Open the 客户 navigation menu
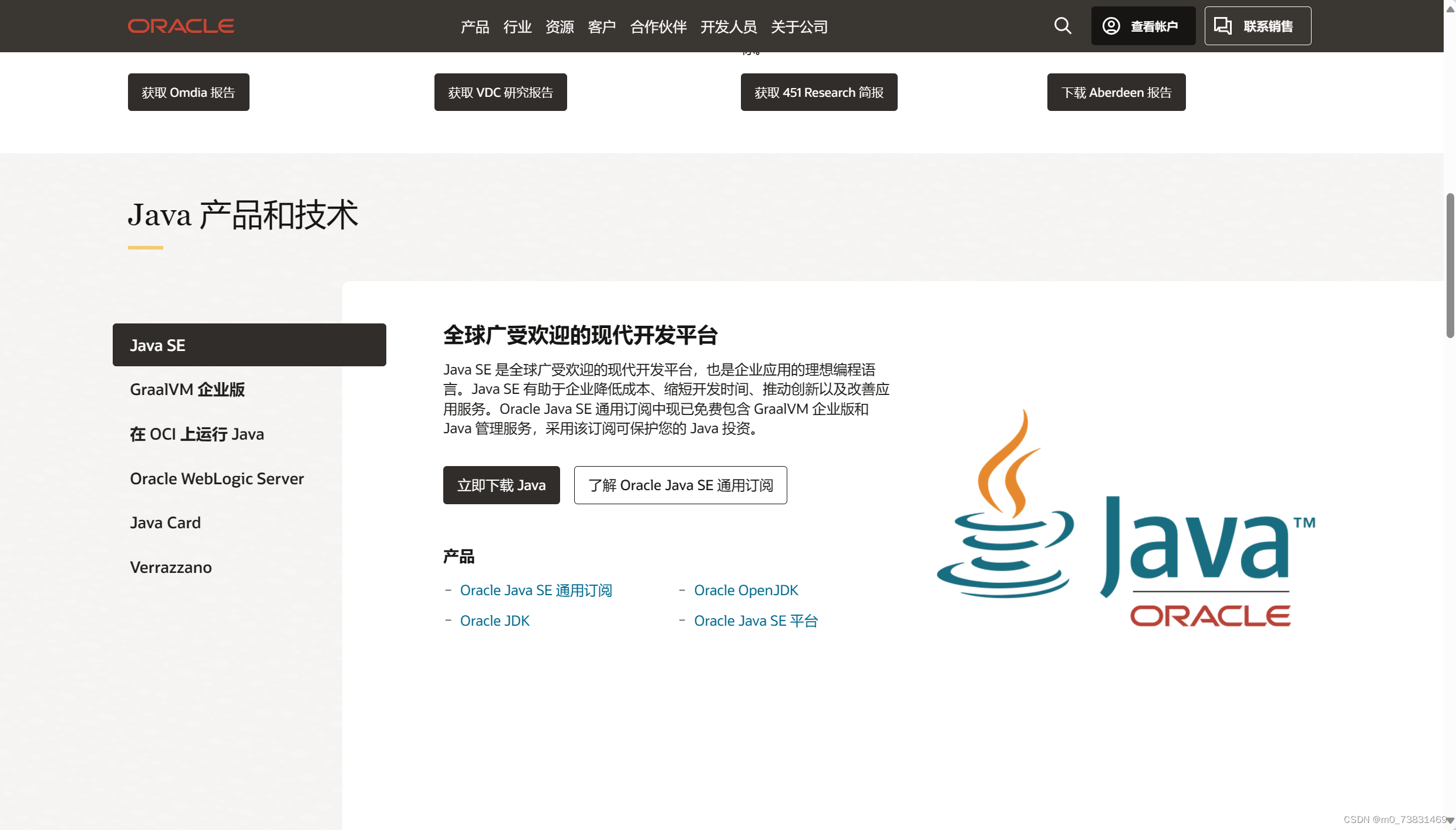This screenshot has width=1456, height=830. pyautogui.click(x=602, y=26)
